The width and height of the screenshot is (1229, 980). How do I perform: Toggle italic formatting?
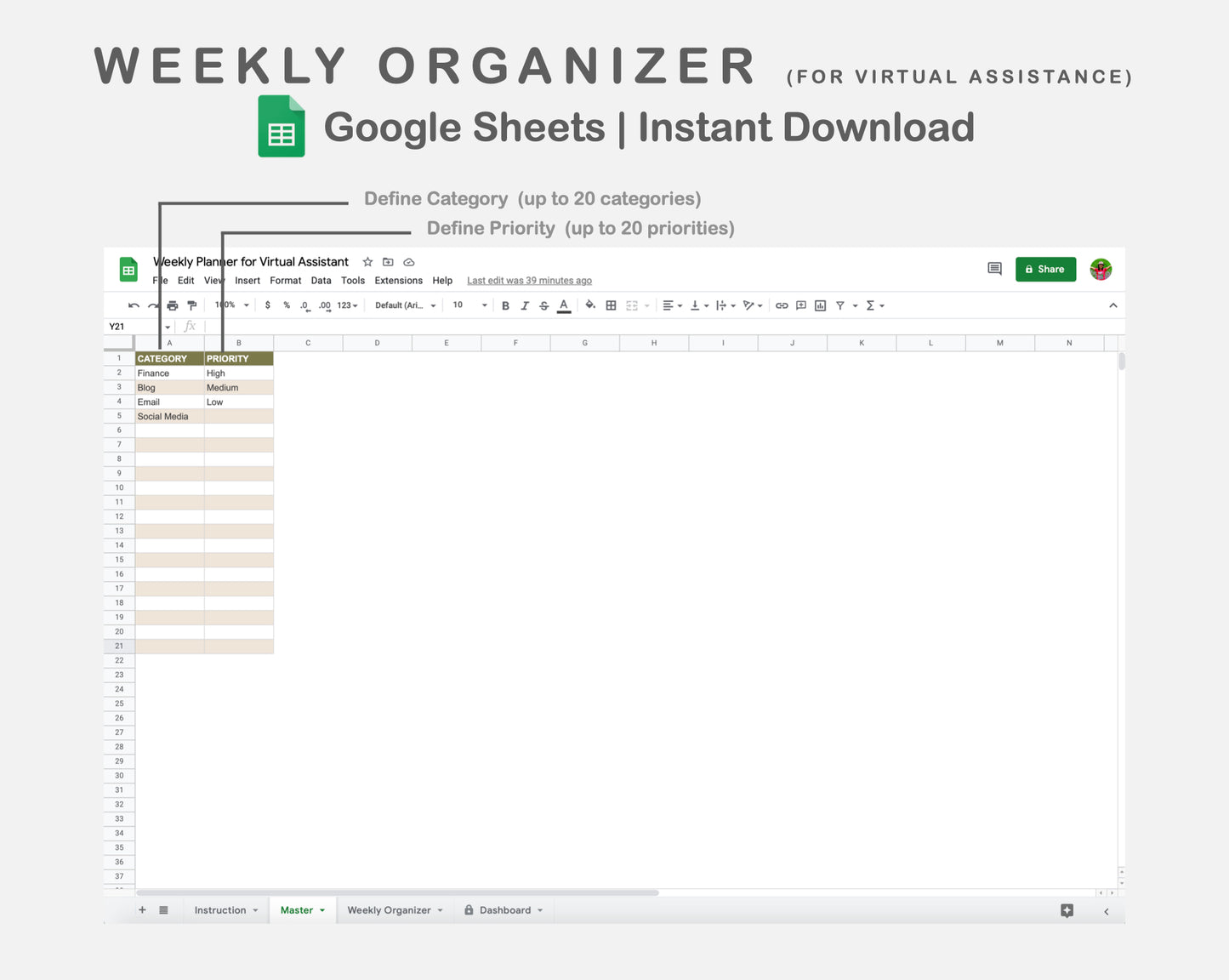tap(525, 305)
